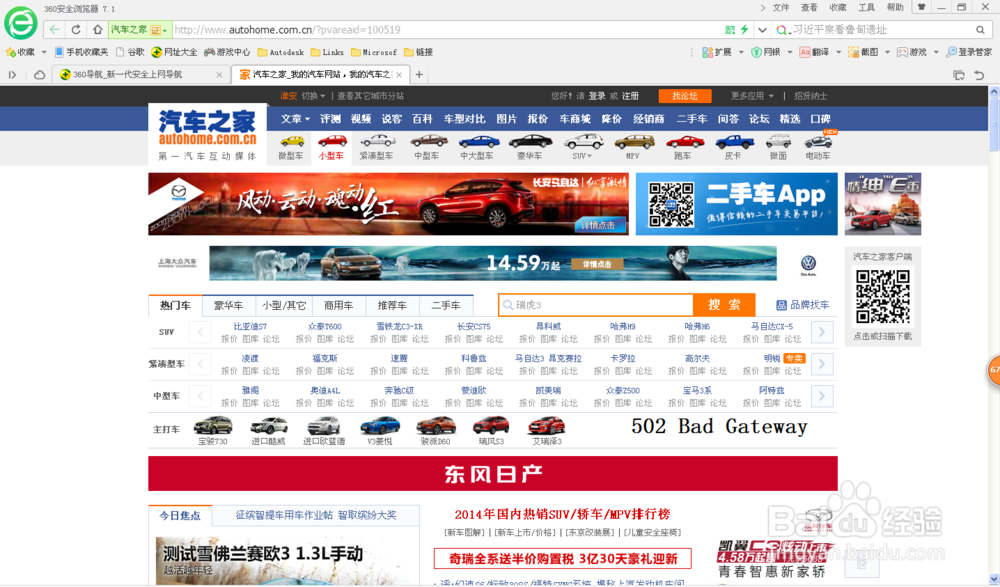Open new browser tab with plus button
The height and width of the screenshot is (587, 1000).
419,75
